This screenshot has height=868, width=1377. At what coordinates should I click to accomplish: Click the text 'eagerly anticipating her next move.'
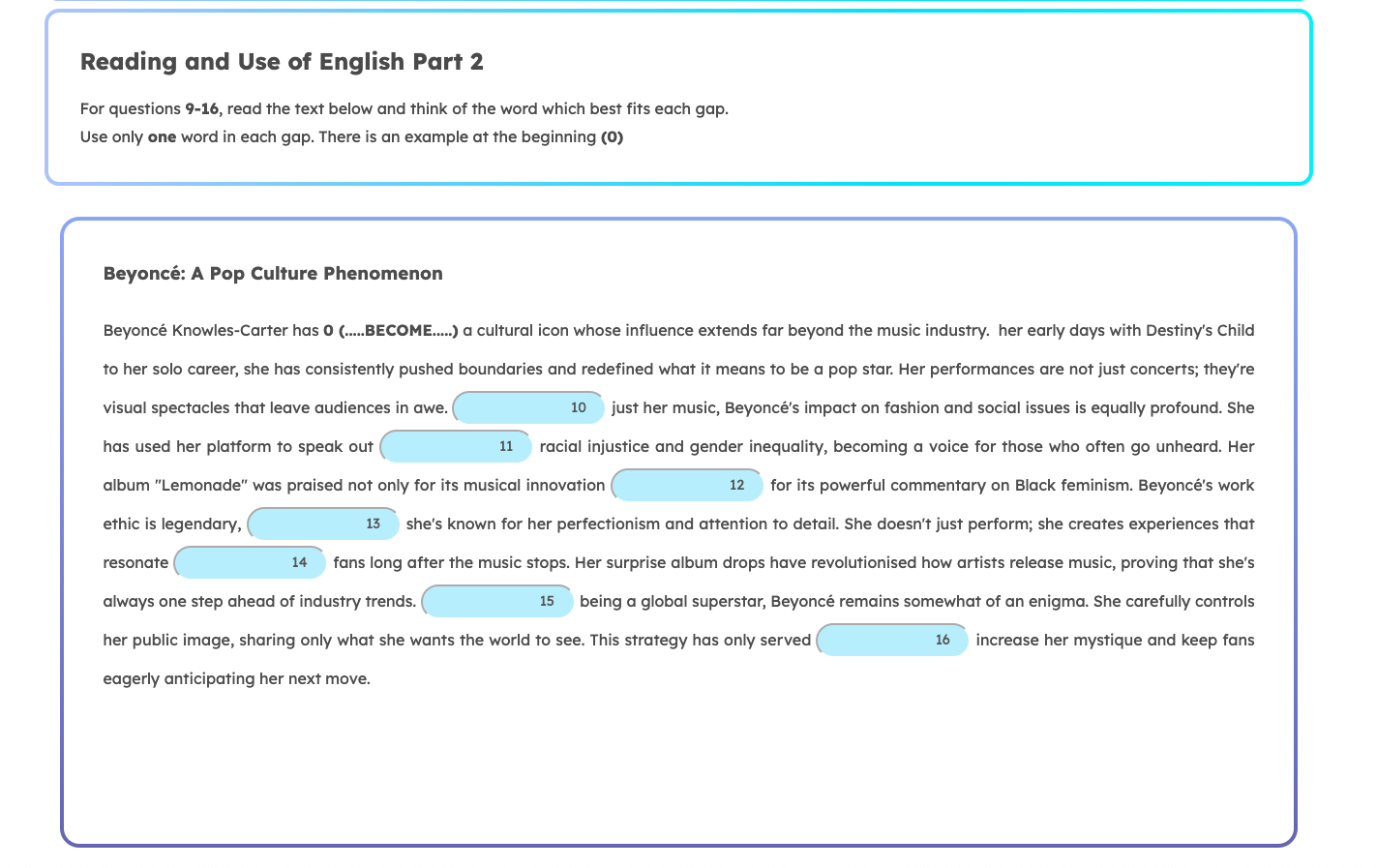(237, 679)
